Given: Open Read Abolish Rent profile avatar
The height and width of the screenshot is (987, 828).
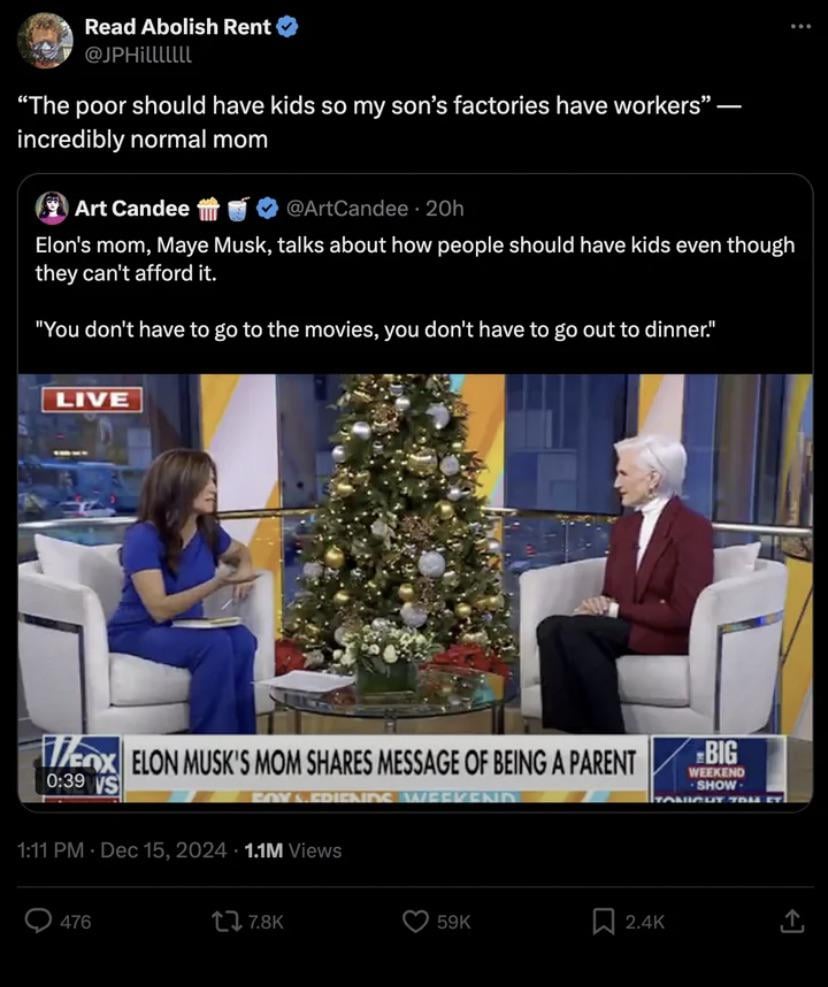Looking at the screenshot, I should tap(45, 40).
